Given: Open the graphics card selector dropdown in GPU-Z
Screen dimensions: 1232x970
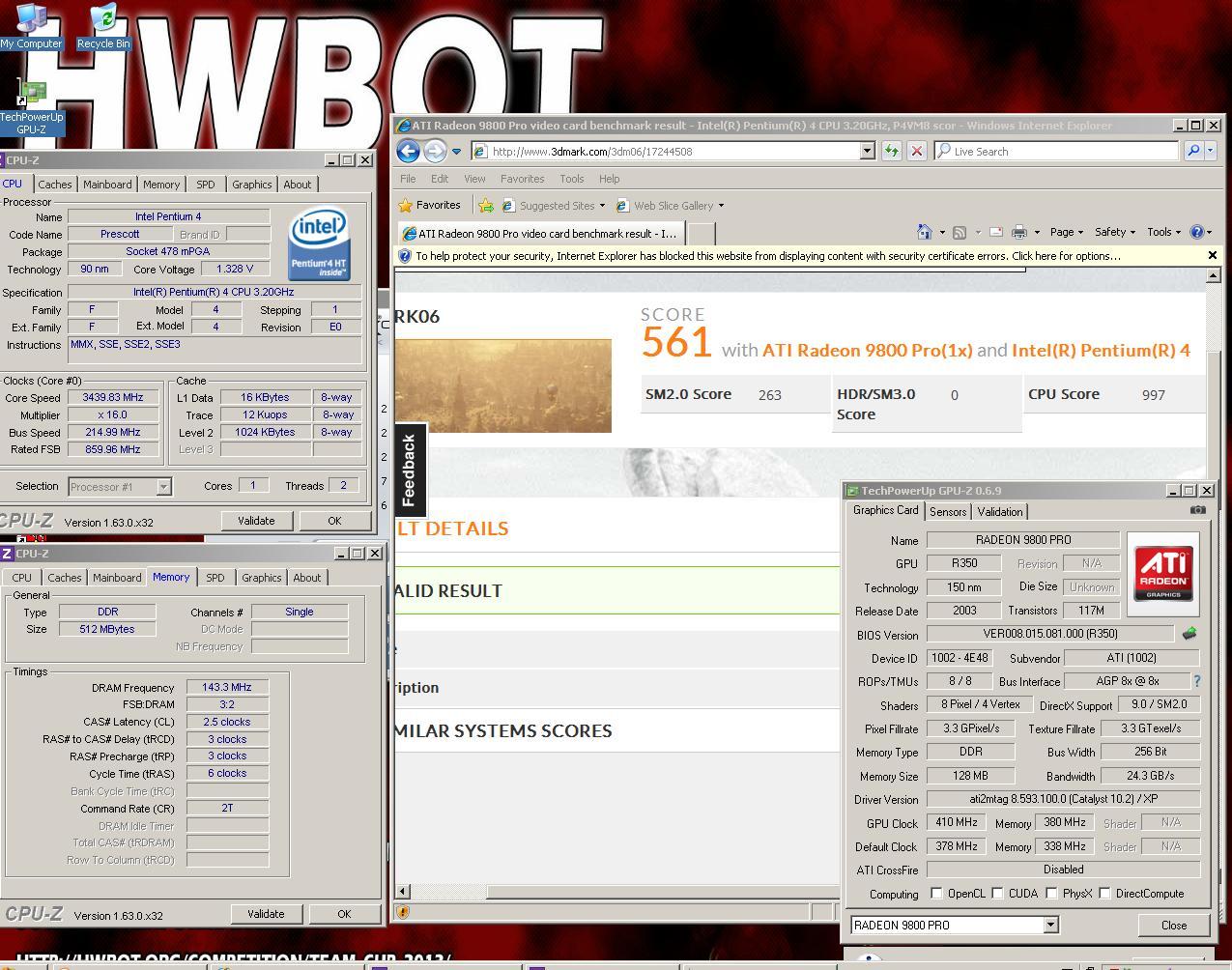Looking at the screenshot, I should 1050,925.
